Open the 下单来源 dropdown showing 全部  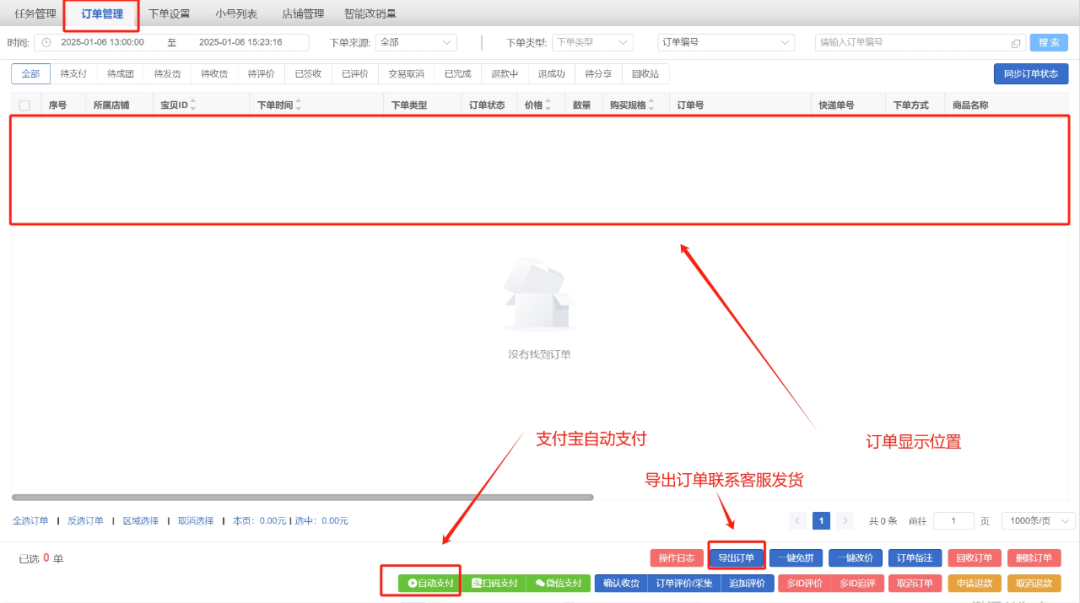pyautogui.click(x=415, y=42)
